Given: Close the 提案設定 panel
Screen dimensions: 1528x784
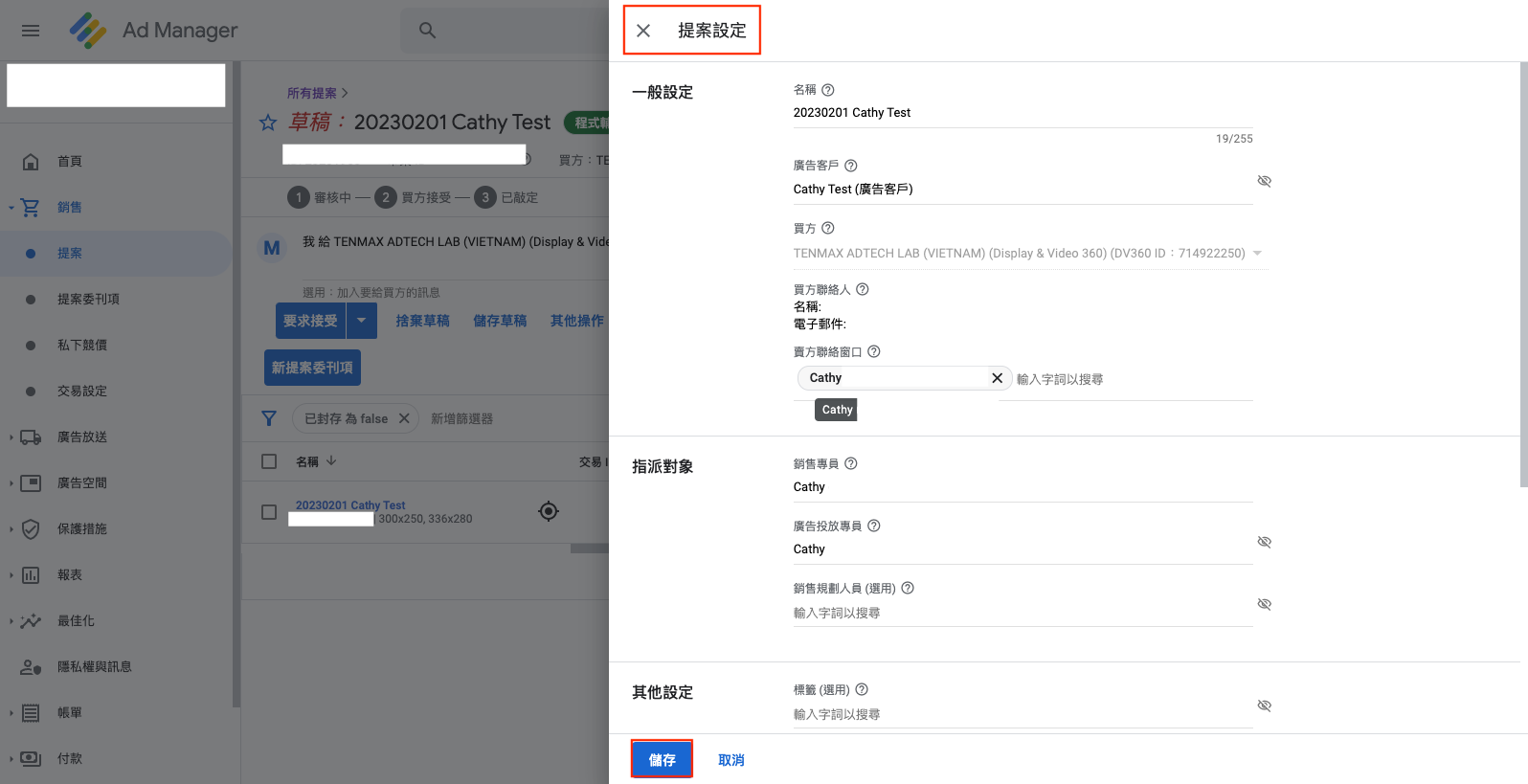Looking at the screenshot, I should coord(643,31).
